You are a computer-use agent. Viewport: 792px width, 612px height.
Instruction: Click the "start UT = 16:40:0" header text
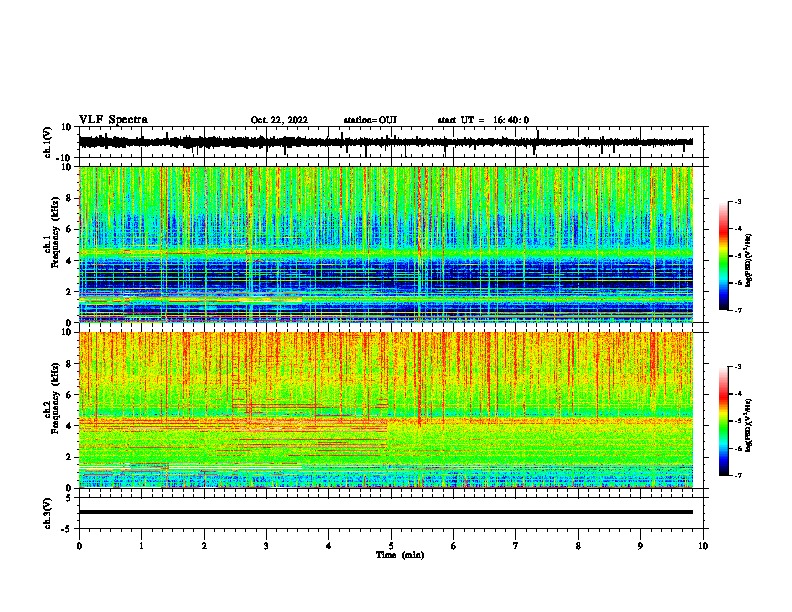483,120
